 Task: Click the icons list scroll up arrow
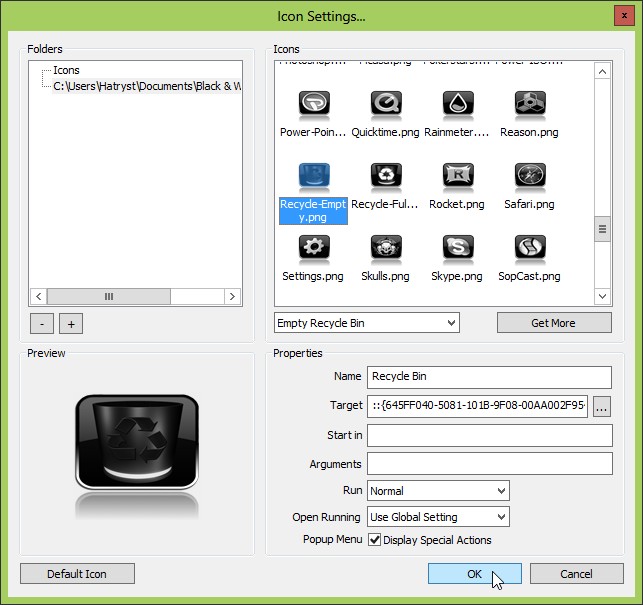tap(602, 72)
